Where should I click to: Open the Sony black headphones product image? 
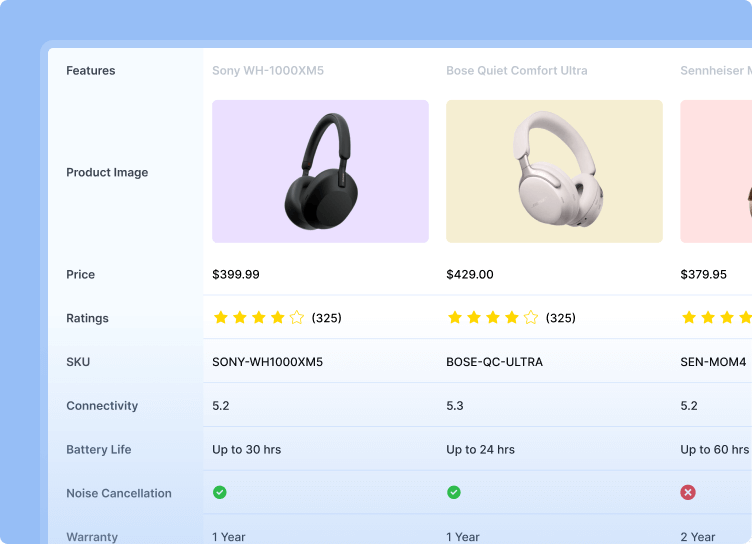pyautogui.click(x=320, y=171)
